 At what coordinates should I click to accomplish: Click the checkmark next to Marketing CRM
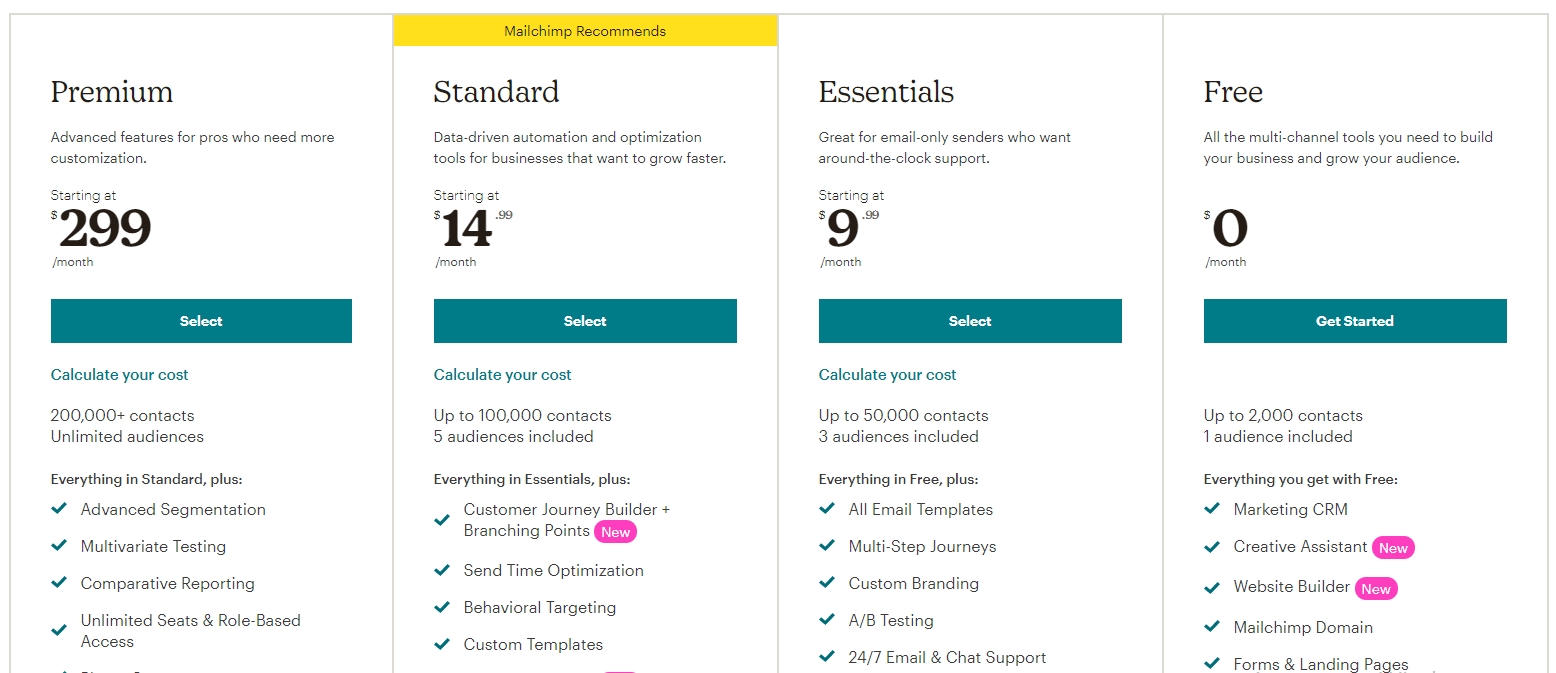click(1212, 508)
